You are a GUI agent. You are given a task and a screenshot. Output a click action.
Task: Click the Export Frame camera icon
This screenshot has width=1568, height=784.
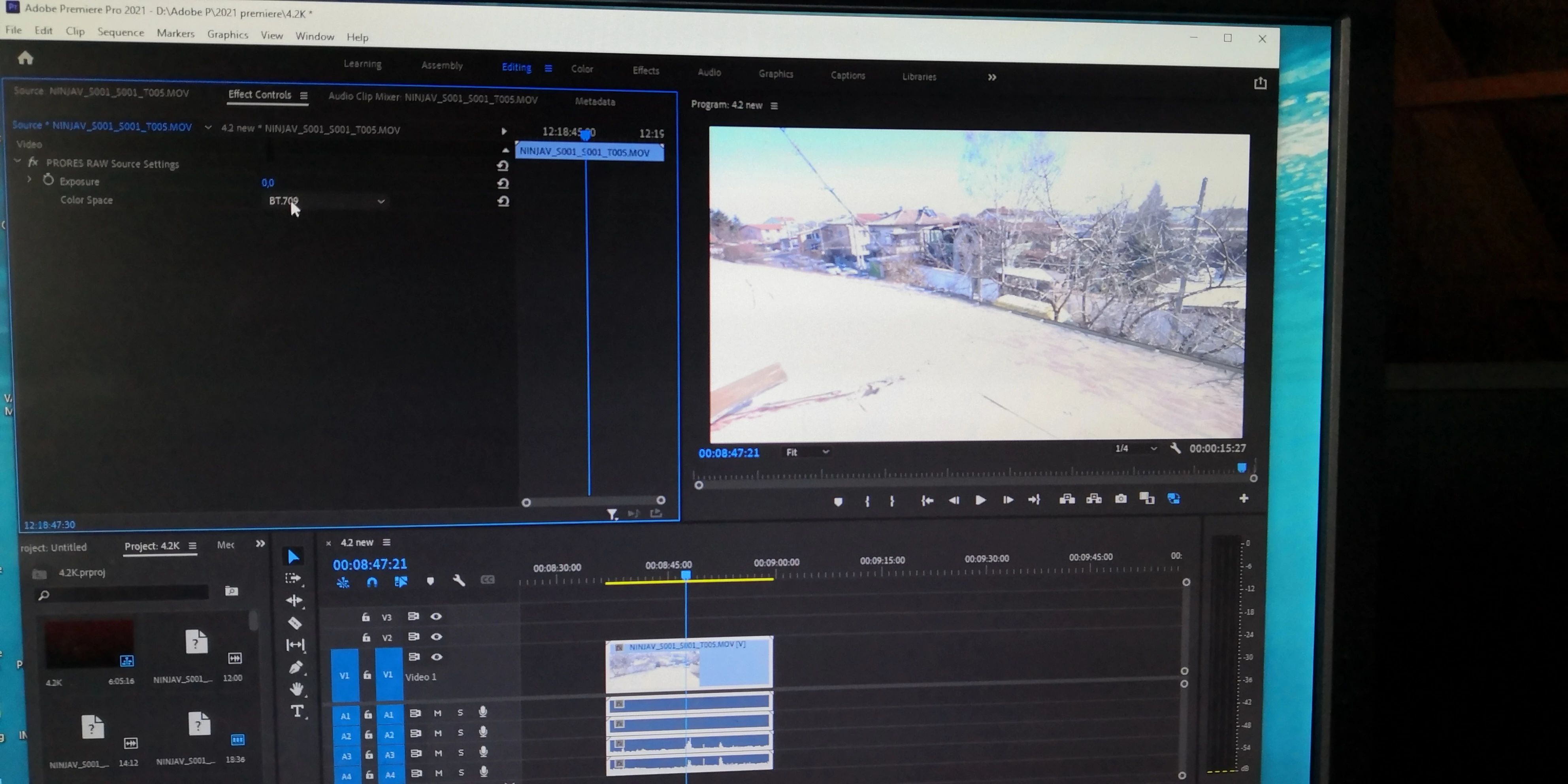pos(1121,499)
